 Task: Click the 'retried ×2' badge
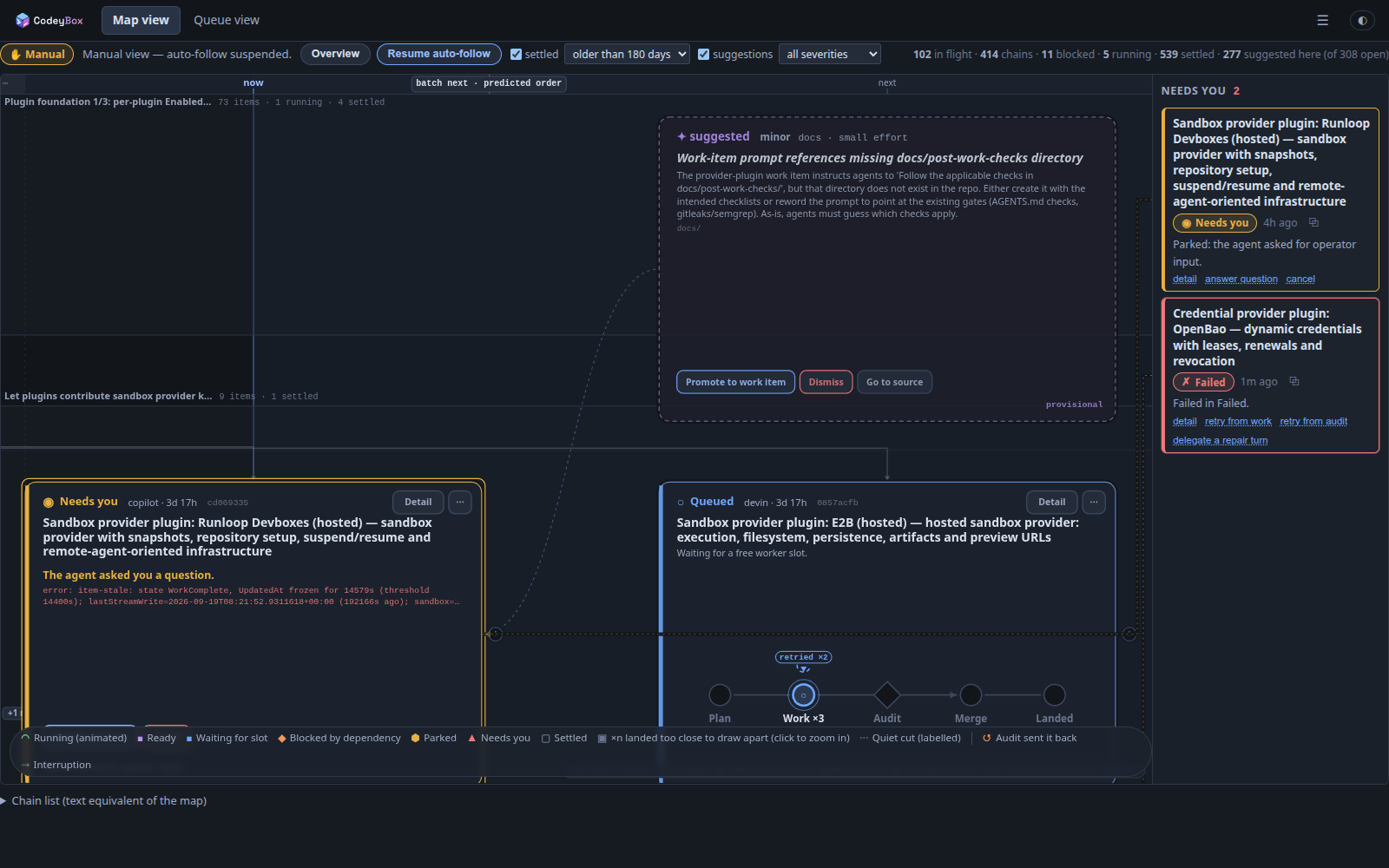point(803,657)
